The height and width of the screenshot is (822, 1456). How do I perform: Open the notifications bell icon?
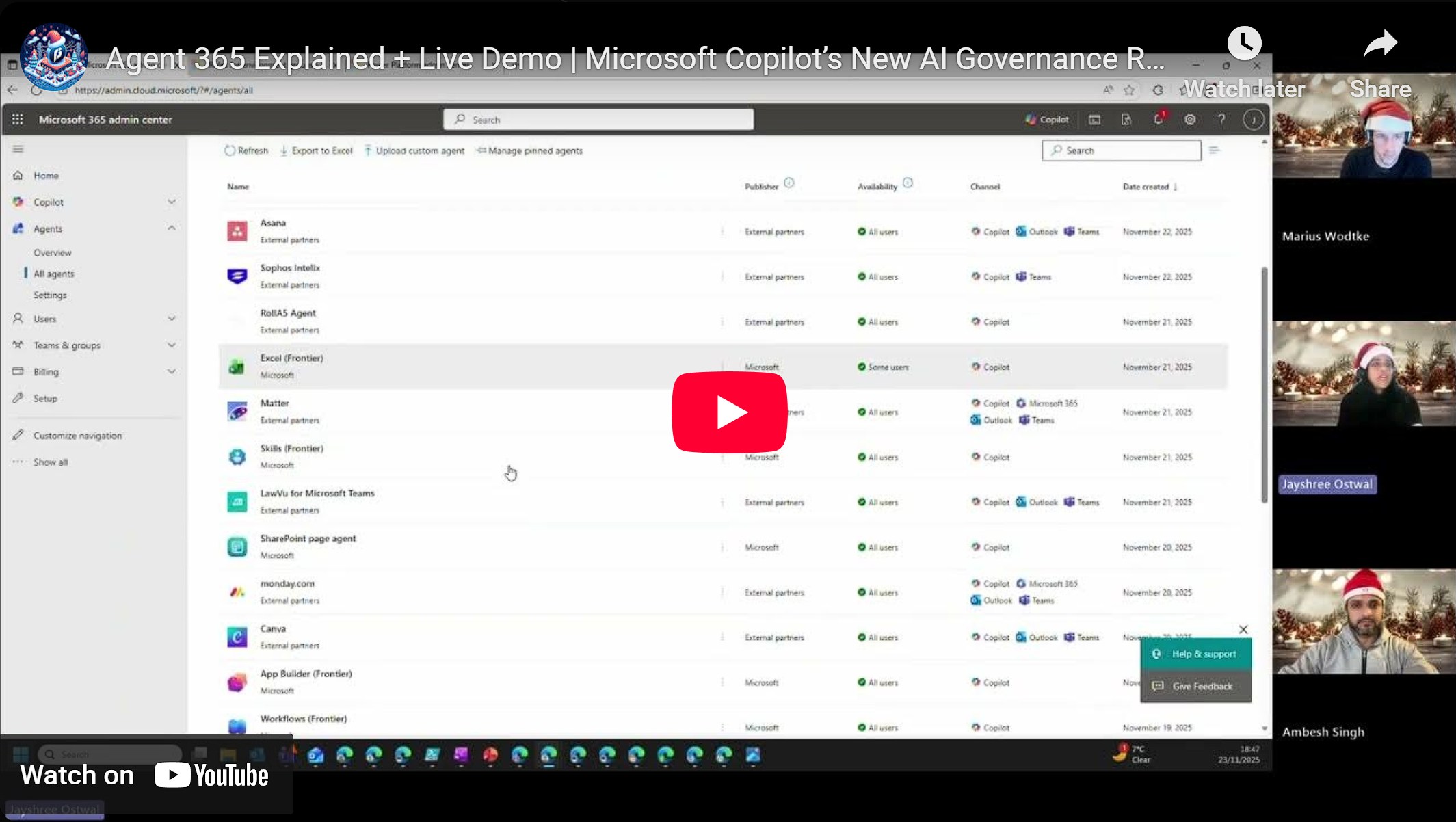pyautogui.click(x=1158, y=119)
